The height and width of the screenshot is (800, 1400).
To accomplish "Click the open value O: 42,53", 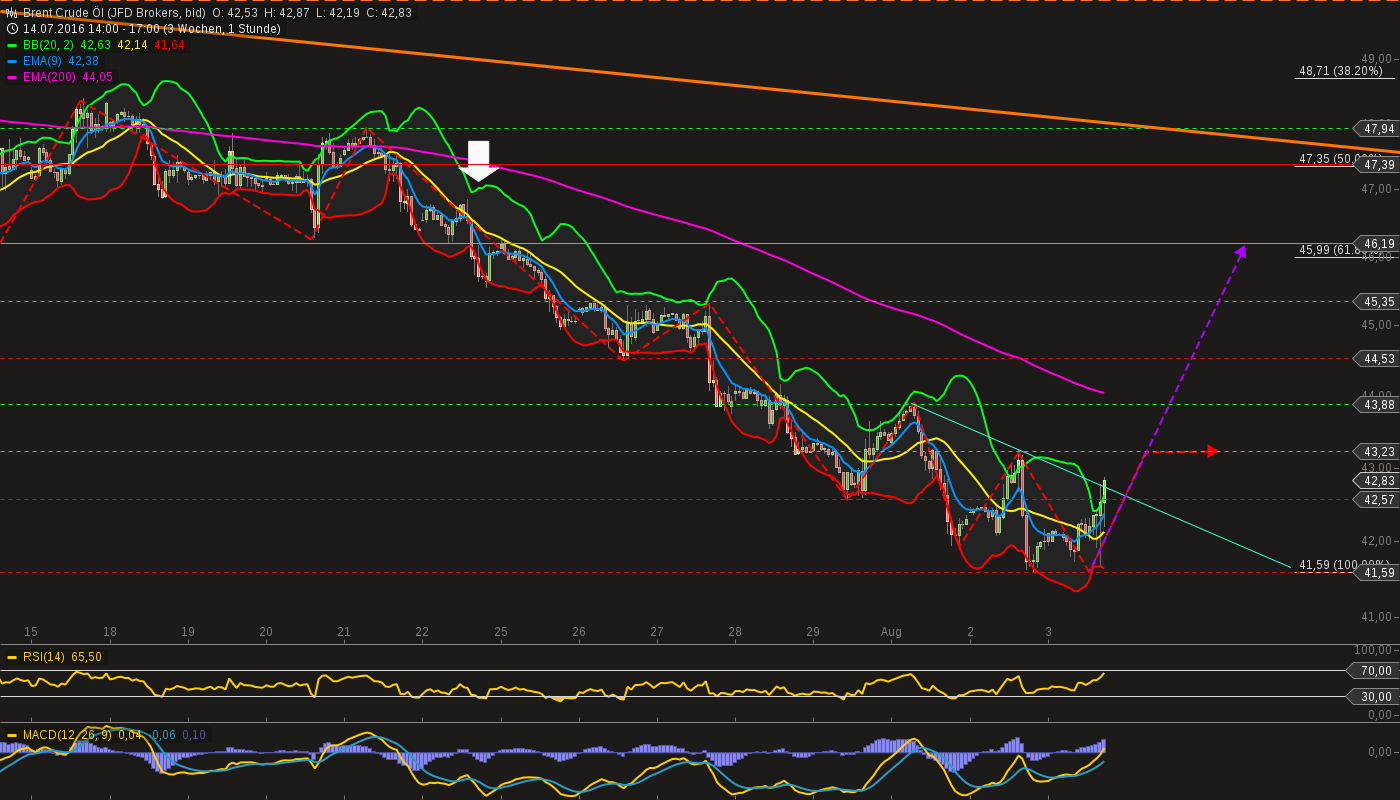I will point(235,13).
